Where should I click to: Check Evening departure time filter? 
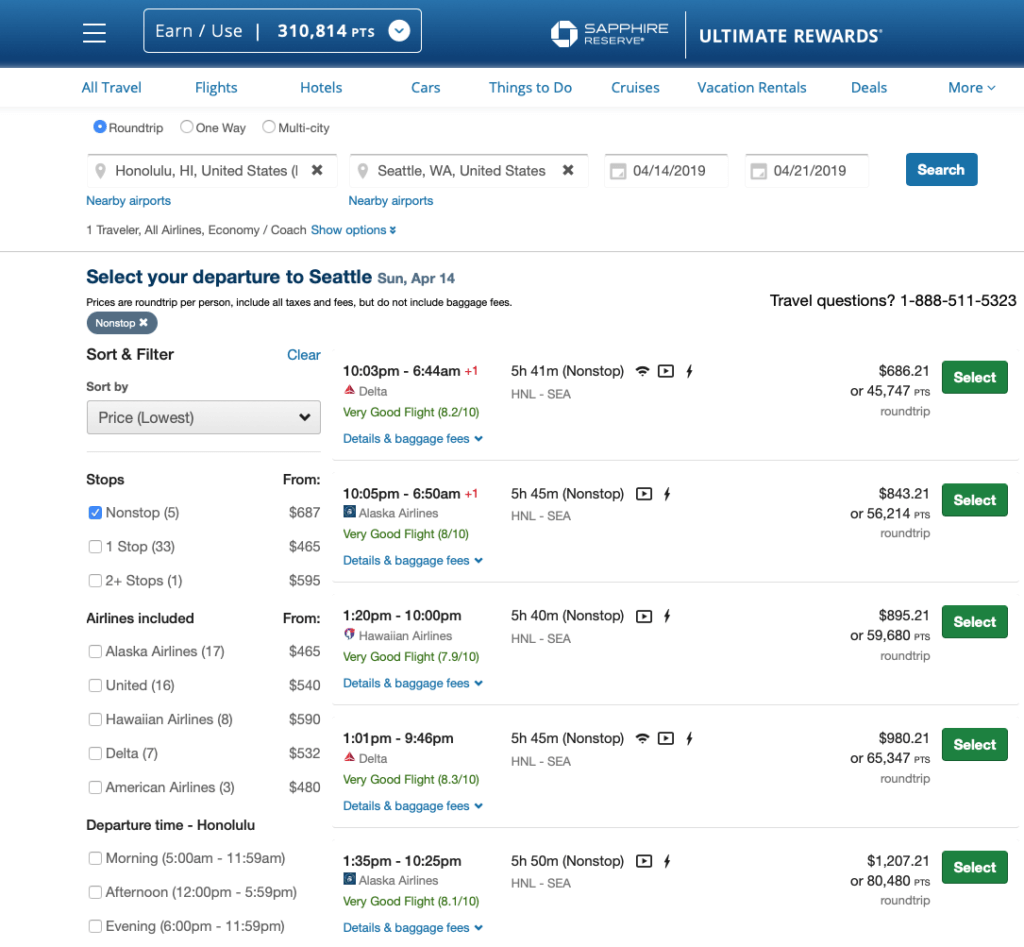click(x=95, y=926)
